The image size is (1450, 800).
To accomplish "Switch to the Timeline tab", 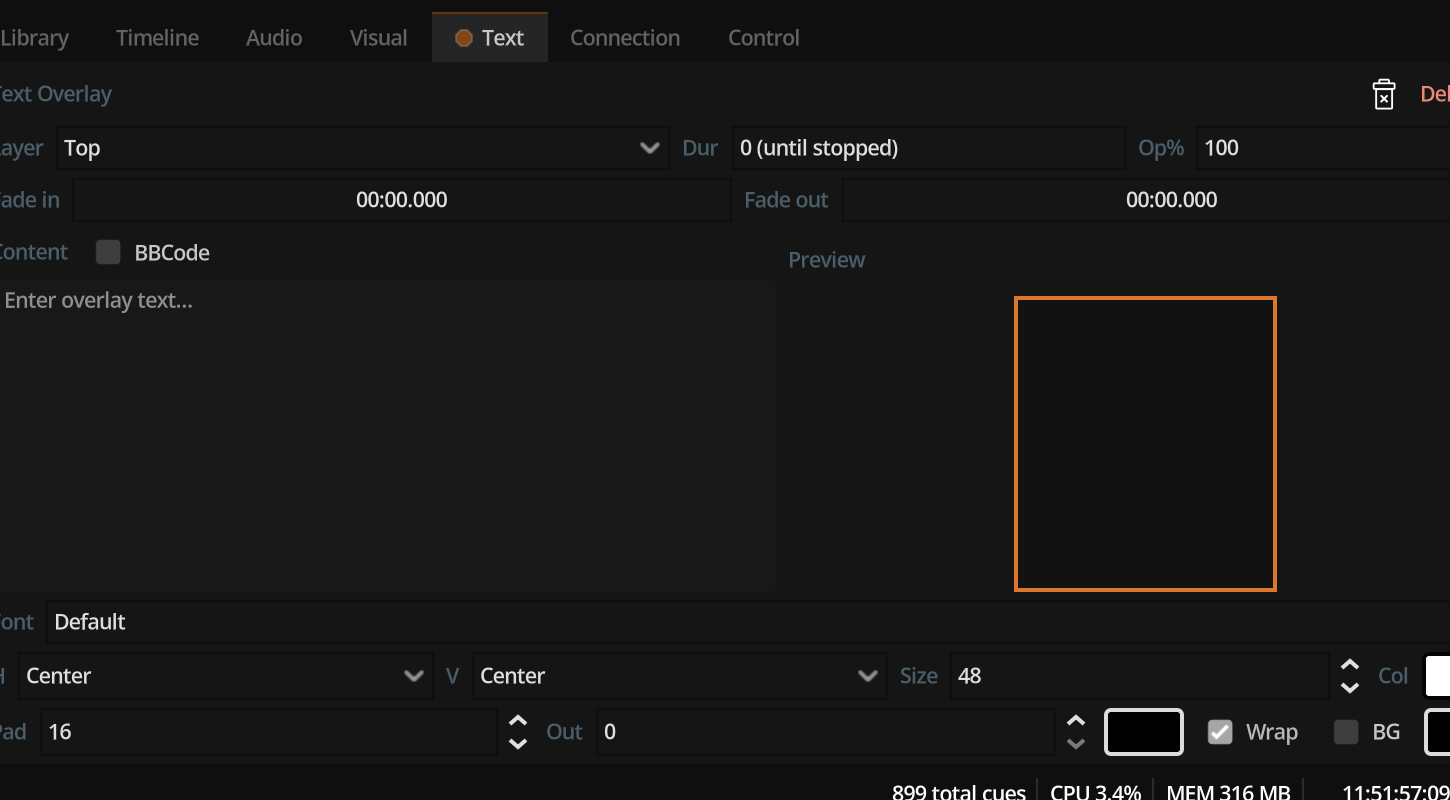I will coord(157,38).
